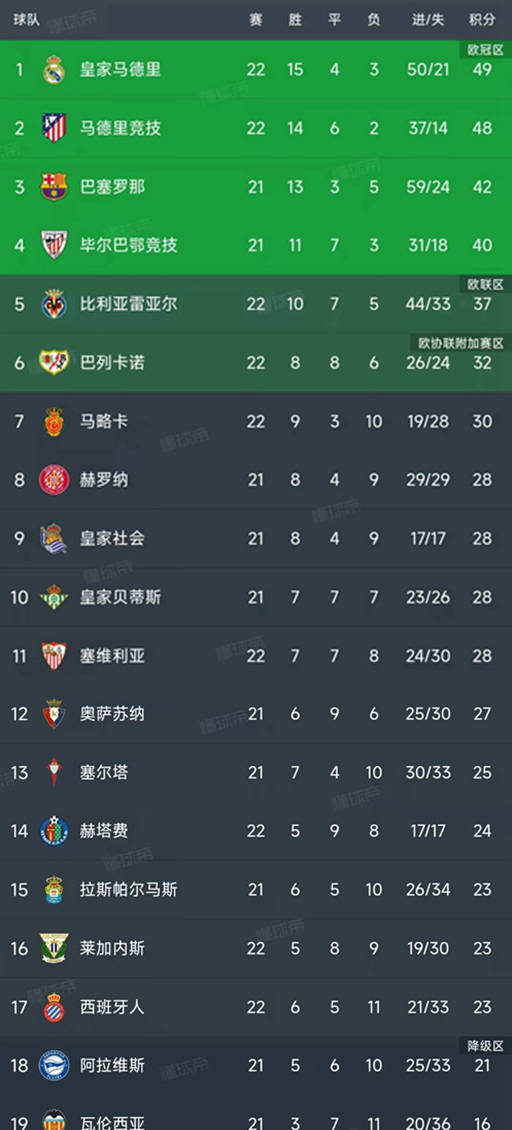Tap the Real Sociedad crest
Screen dimensions: 512x1130
pos(53,538)
